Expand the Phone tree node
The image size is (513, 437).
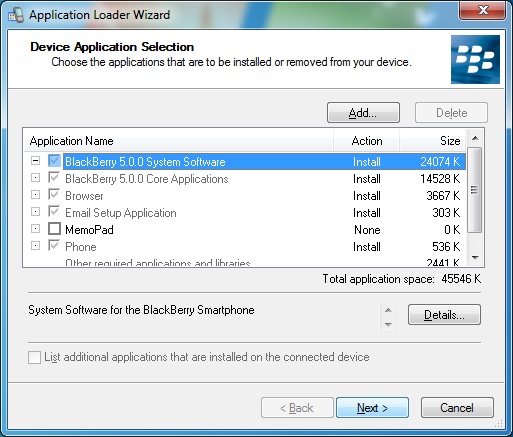pos(35,246)
